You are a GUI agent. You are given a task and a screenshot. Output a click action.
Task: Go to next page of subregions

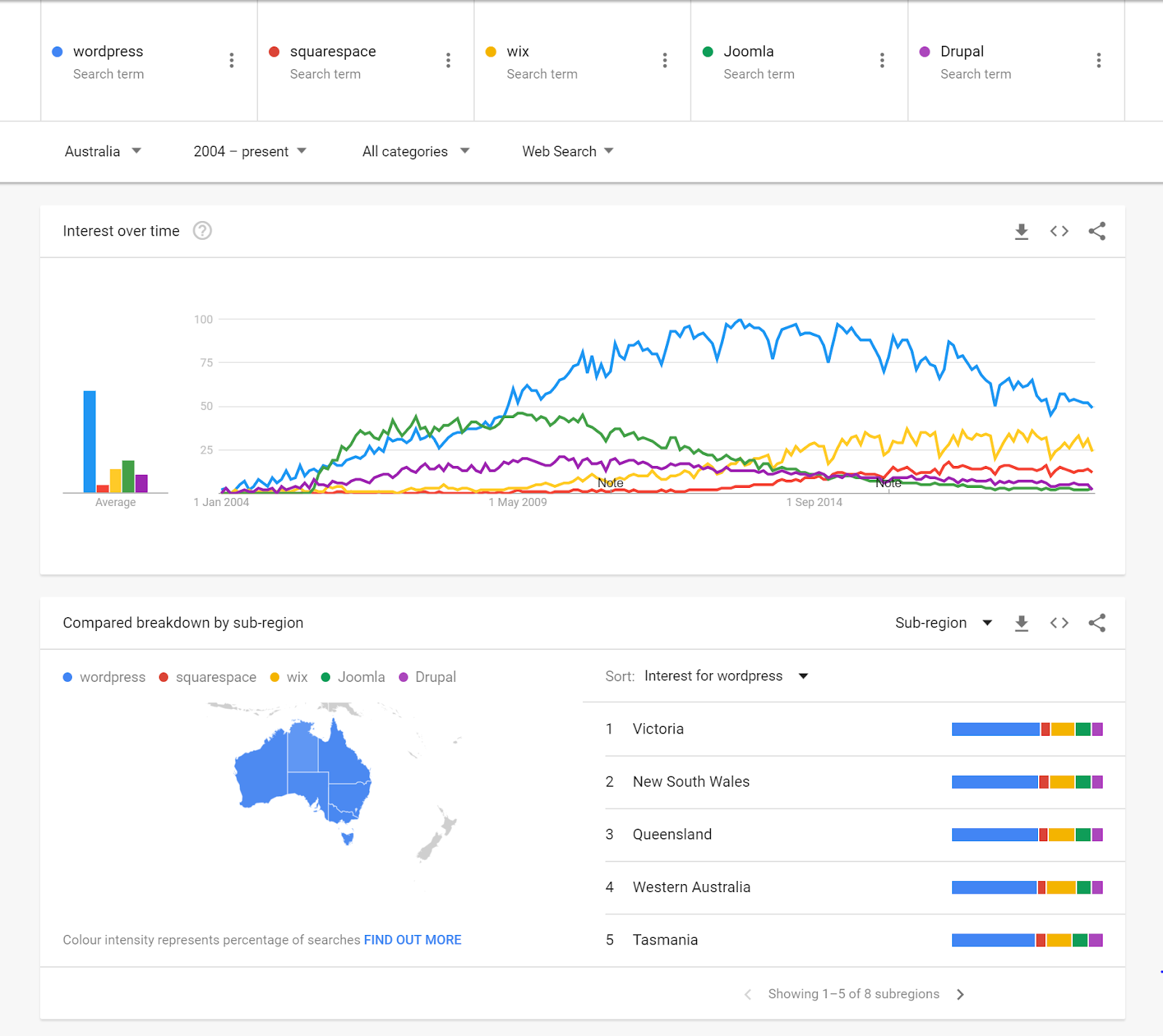(x=960, y=995)
